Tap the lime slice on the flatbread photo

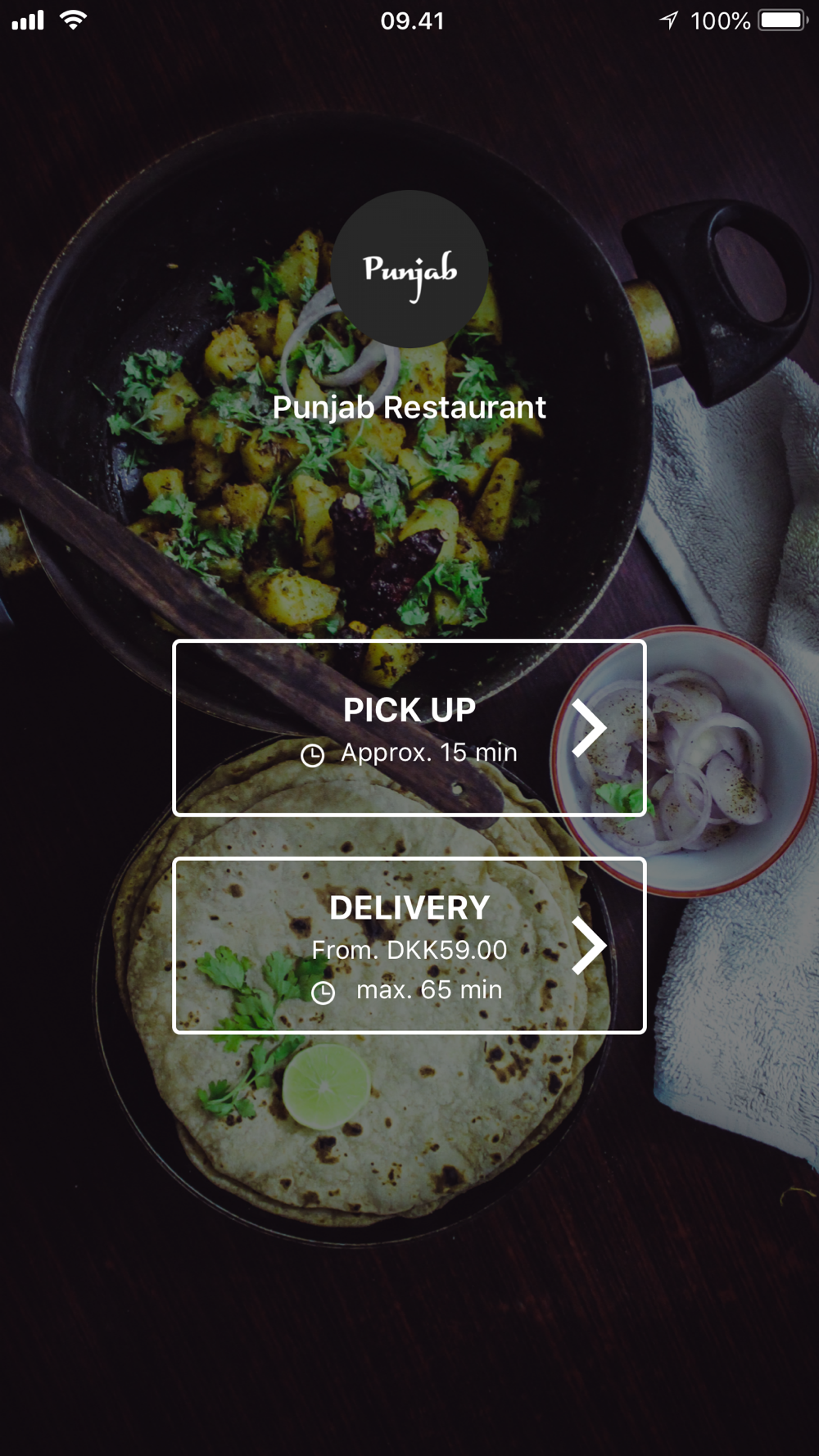327,1087
